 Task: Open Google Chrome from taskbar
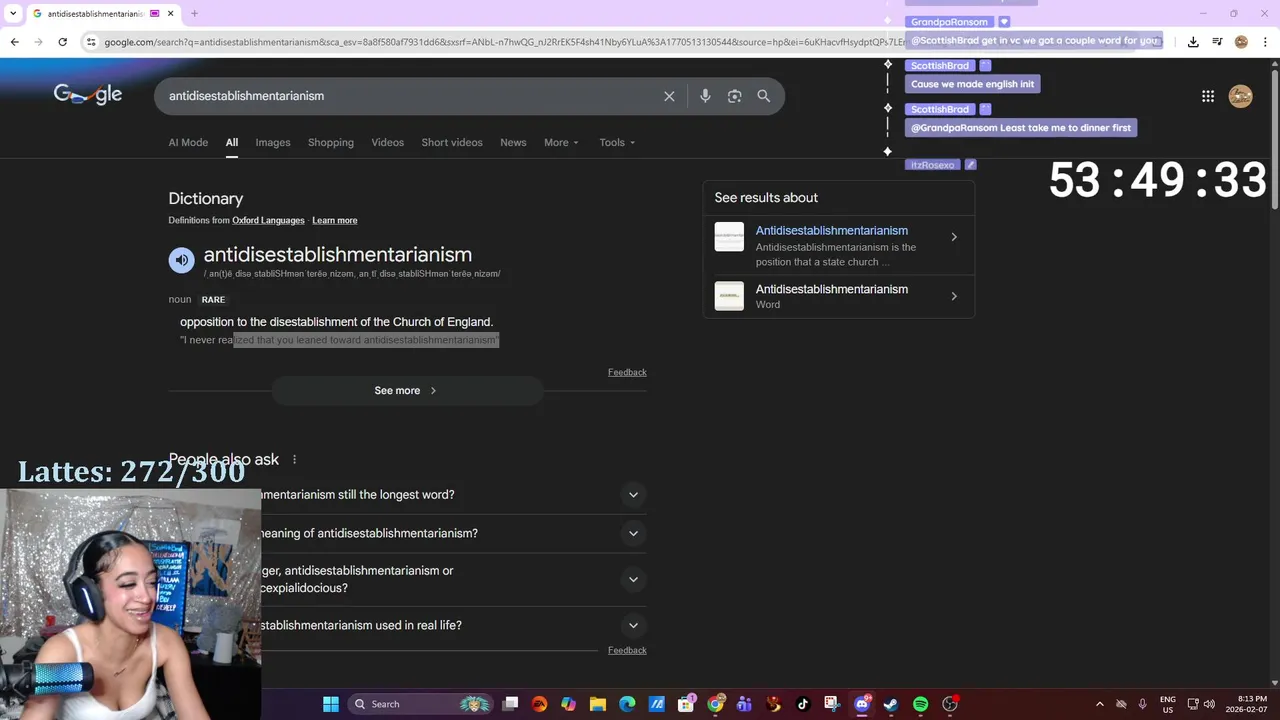715,704
